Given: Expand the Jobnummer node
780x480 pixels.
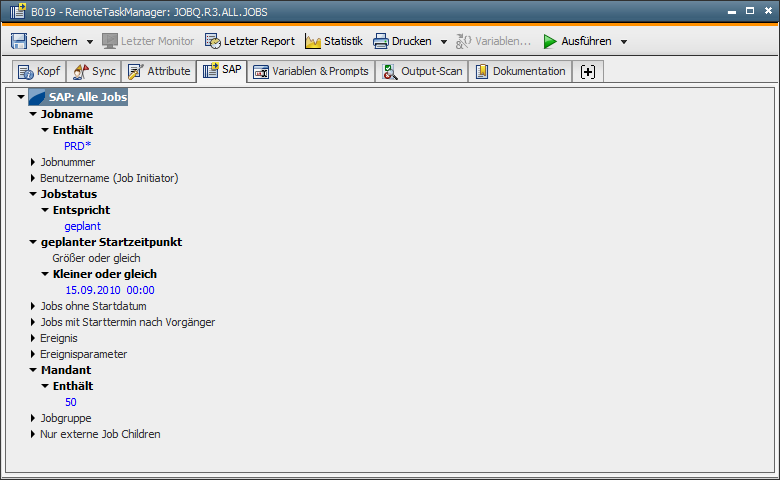Looking at the screenshot, I should point(33,162).
